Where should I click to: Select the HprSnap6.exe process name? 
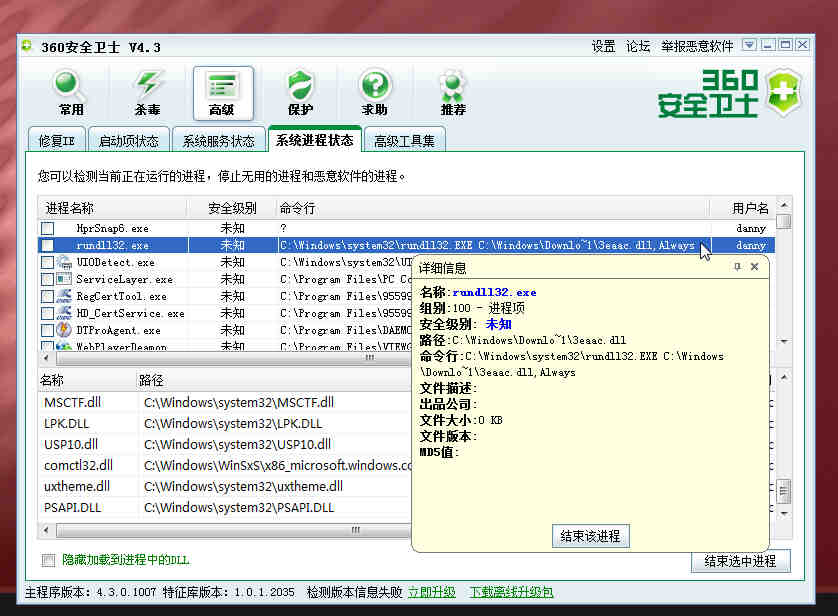click(x=113, y=229)
